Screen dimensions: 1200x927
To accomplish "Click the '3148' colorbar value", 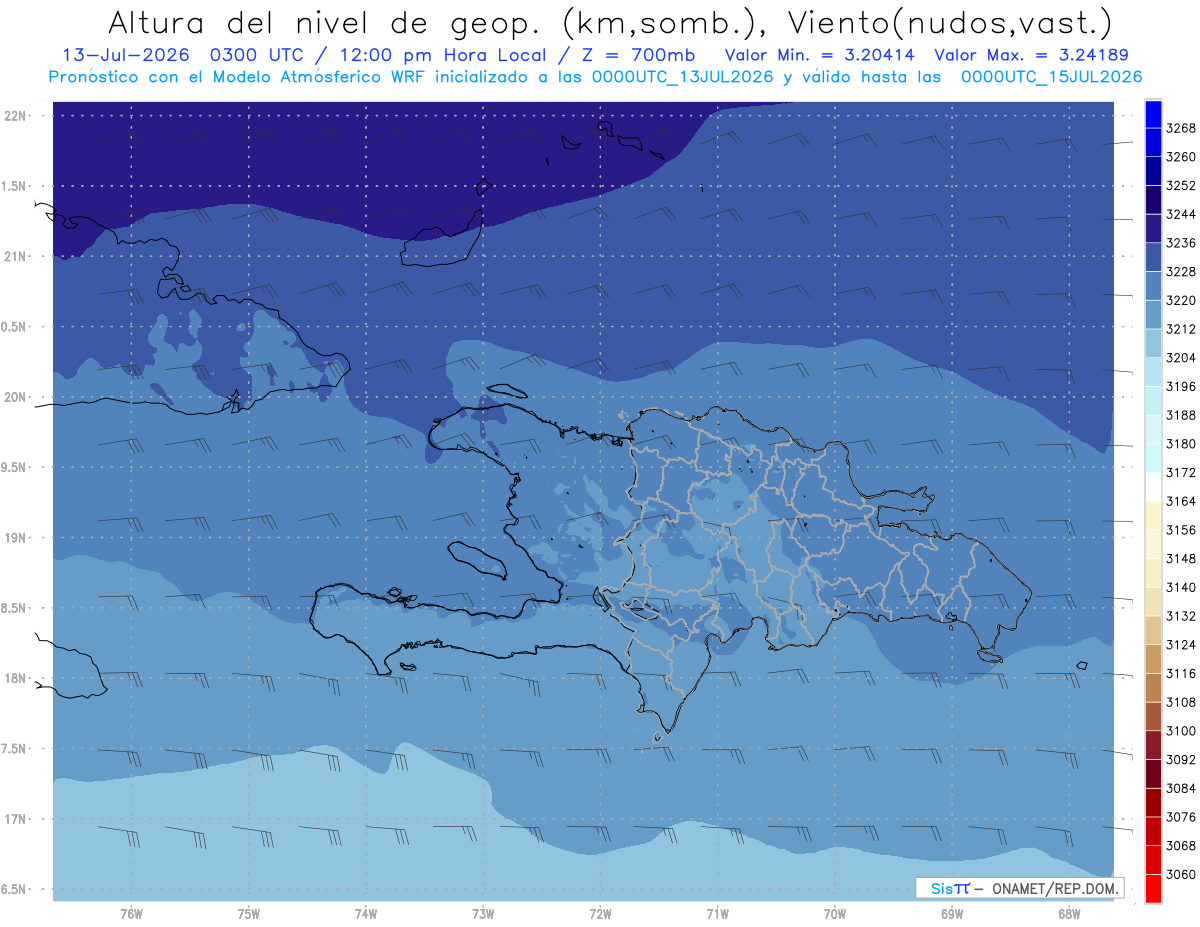I will point(1181,558).
